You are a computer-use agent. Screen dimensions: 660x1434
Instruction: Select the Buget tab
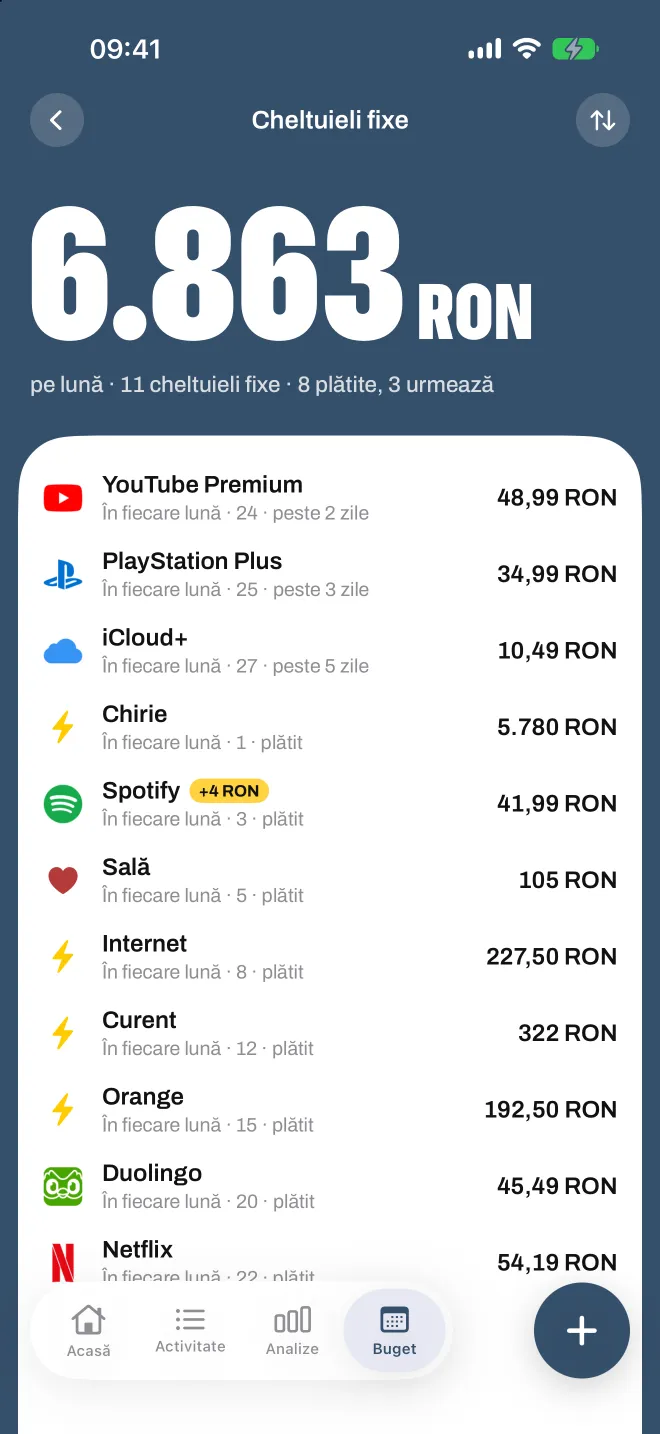tap(395, 1332)
